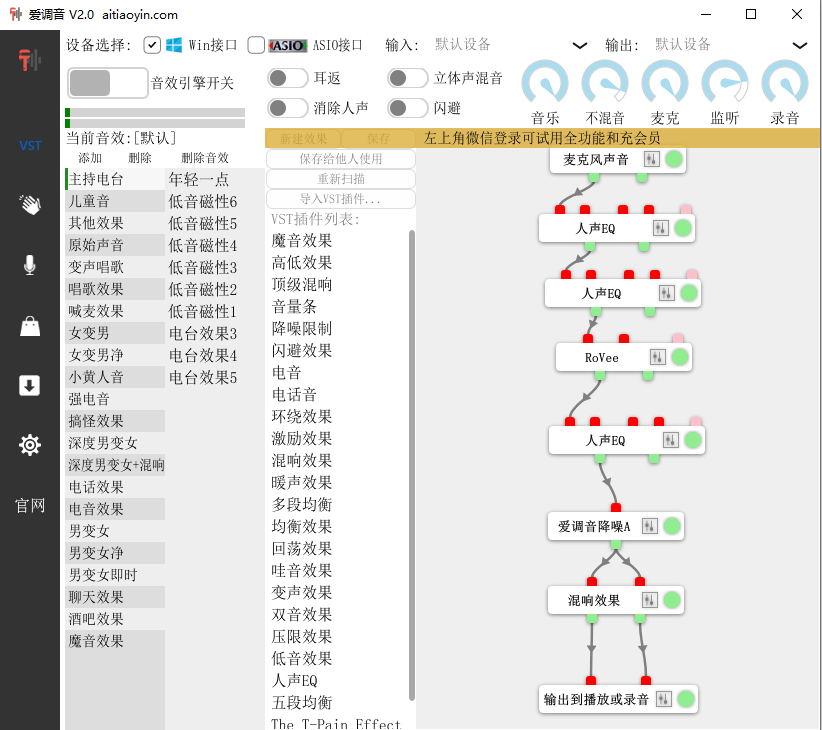Adjust the 麦克 volume knob
822x730 pixels.
point(665,83)
